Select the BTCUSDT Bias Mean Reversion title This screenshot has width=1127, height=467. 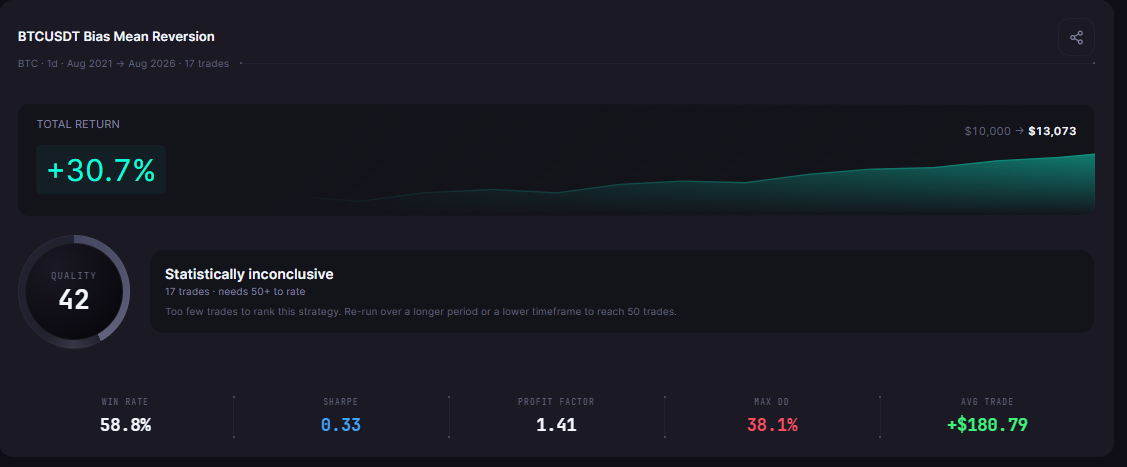pyautogui.click(x=116, y=37)
